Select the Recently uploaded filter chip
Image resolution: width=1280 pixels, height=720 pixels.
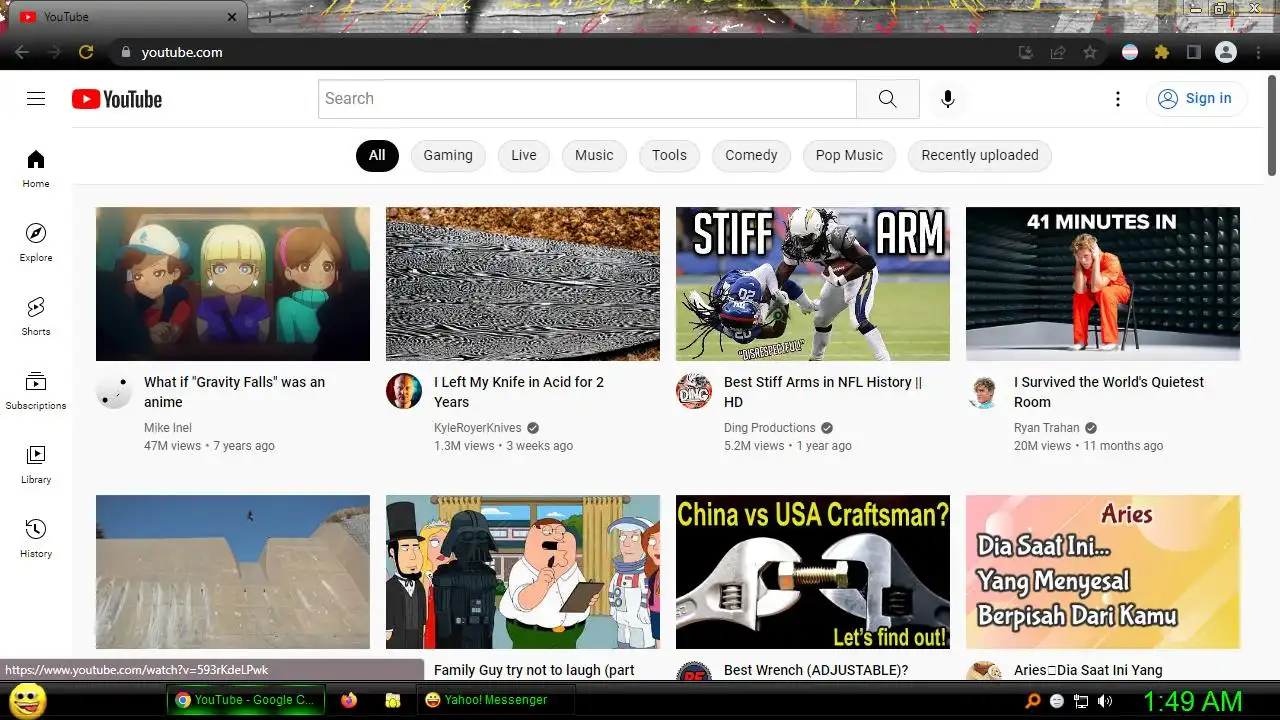point(980,155)
